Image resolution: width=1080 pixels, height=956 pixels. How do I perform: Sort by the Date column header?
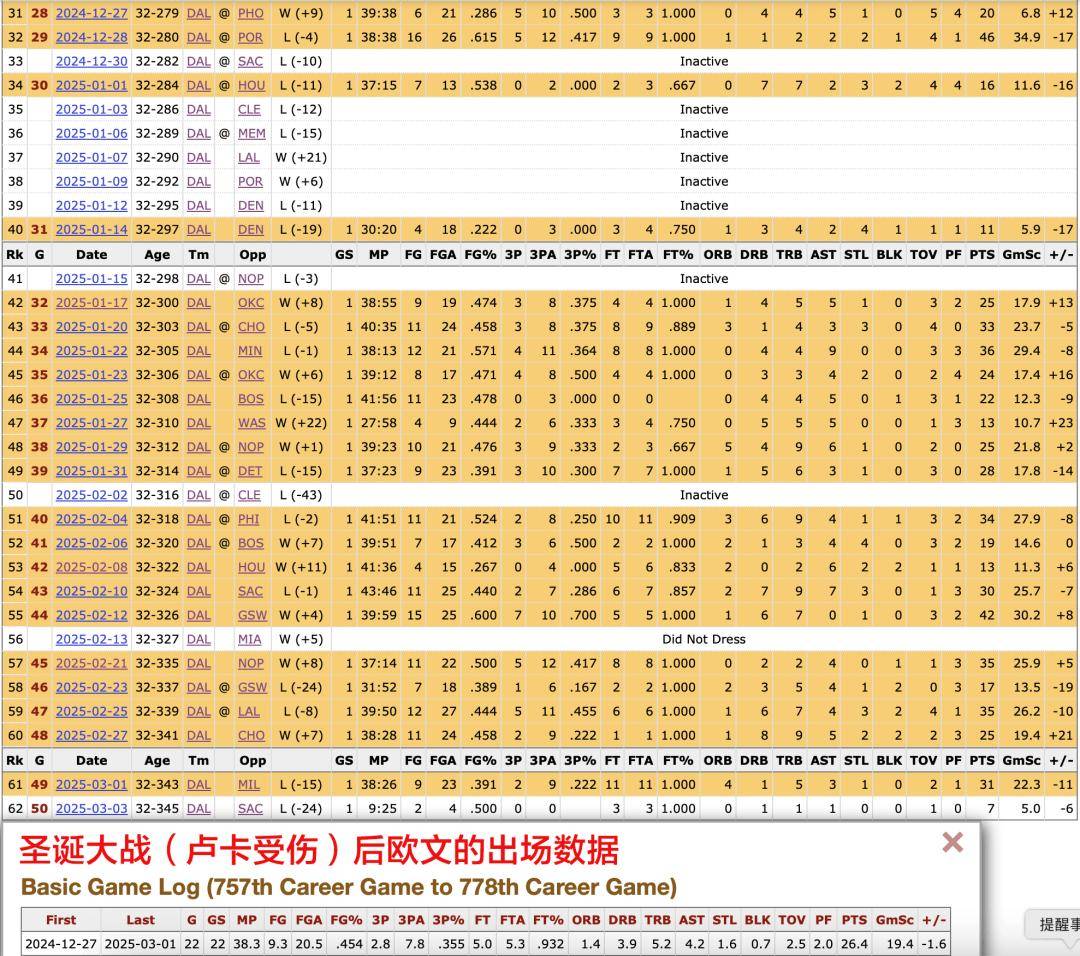[90, 255]
